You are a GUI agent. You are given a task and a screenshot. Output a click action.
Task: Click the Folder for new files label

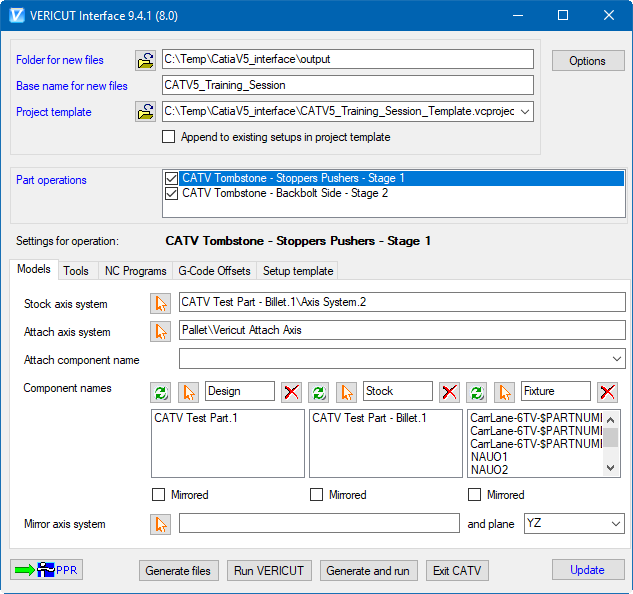60,60
